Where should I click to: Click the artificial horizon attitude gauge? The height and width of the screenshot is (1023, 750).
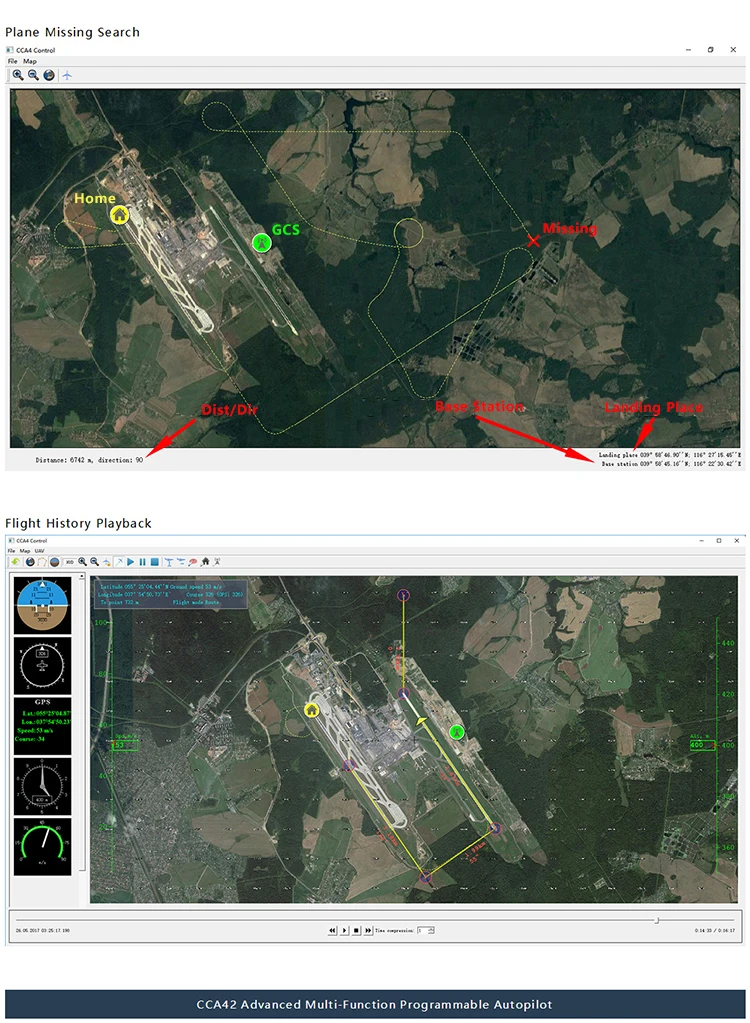[42, 604]
